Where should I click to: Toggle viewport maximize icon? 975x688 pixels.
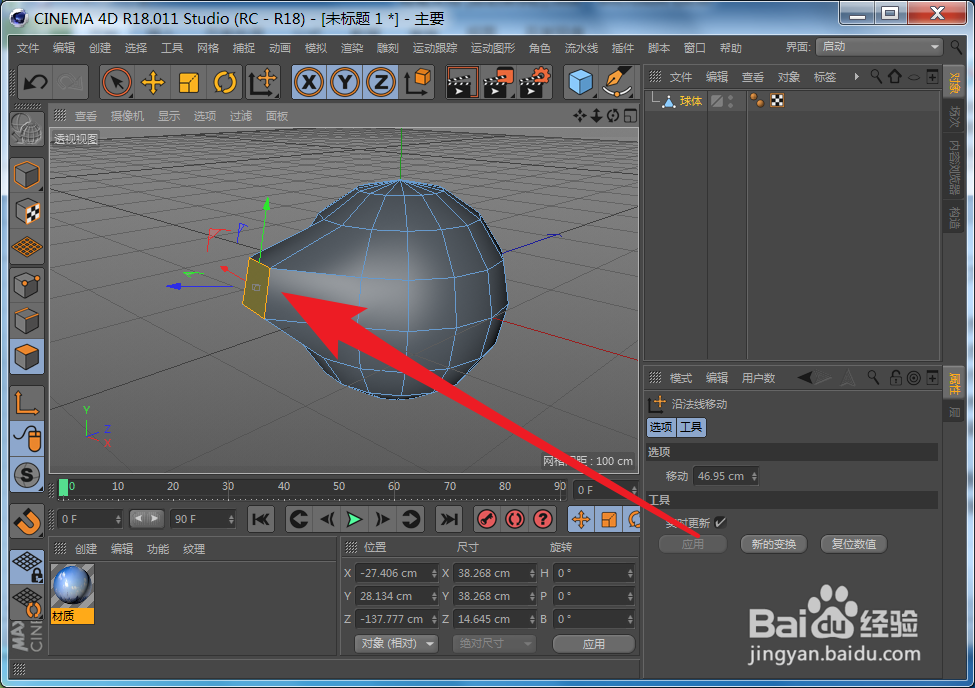630,116
